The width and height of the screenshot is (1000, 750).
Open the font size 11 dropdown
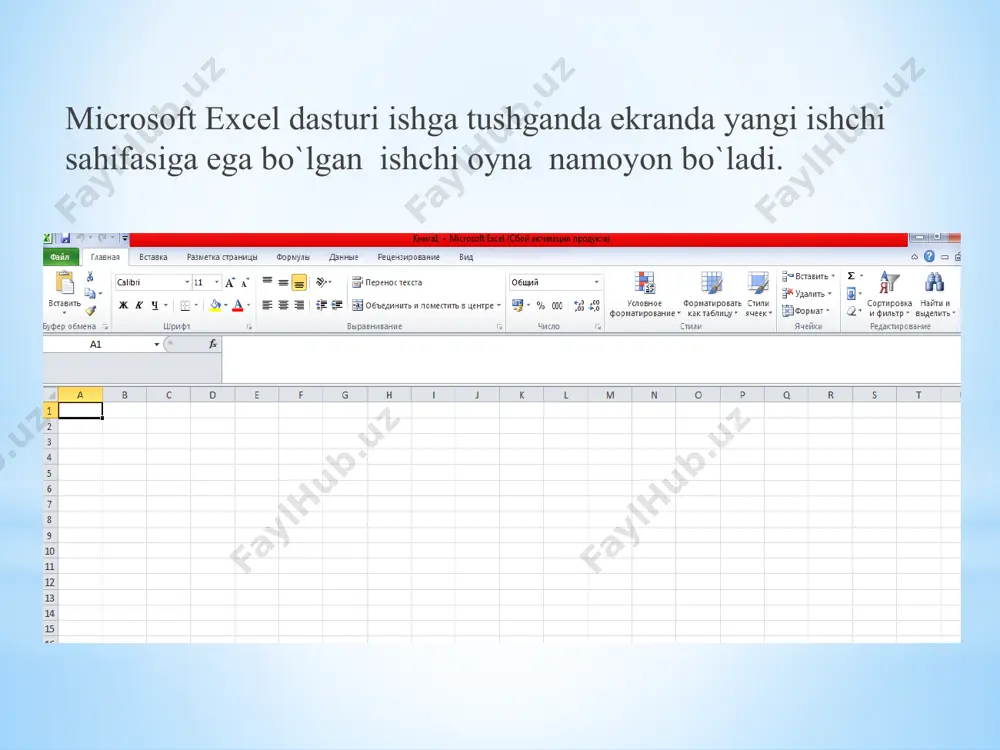(x=217, y=283)
